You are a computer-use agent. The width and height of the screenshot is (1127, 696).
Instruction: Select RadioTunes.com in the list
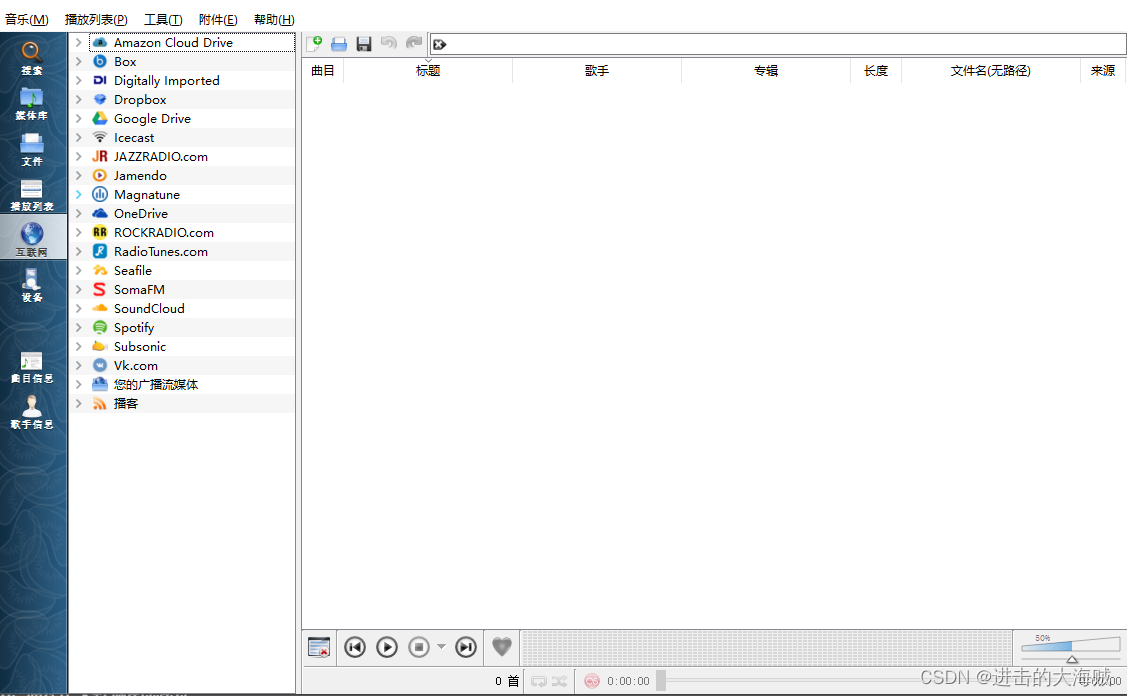click(x=160, y=252)
